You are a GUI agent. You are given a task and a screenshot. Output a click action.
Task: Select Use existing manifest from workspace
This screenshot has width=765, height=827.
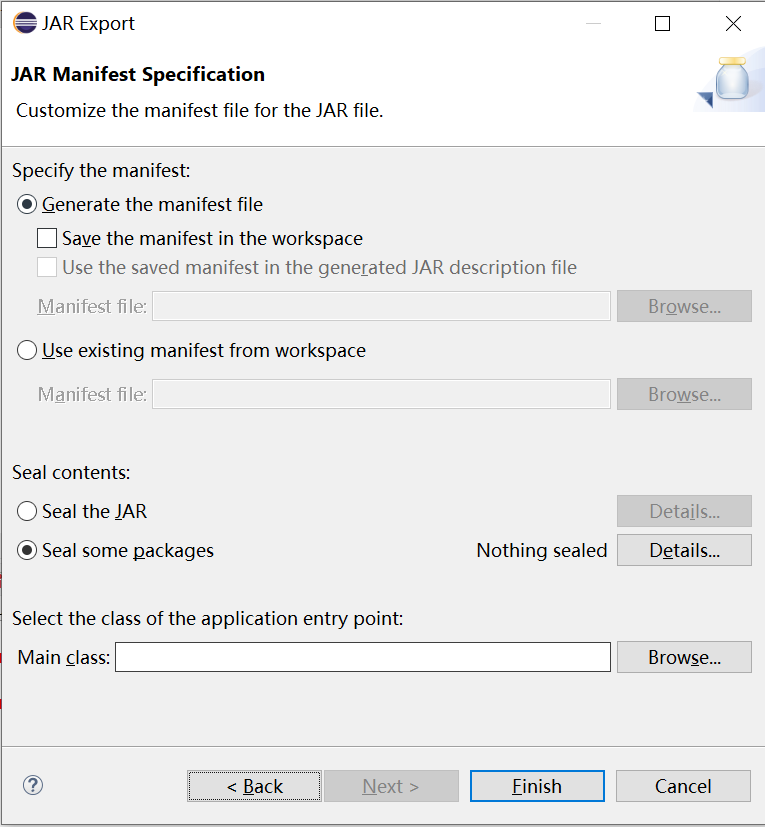click(x=28, y=351)
